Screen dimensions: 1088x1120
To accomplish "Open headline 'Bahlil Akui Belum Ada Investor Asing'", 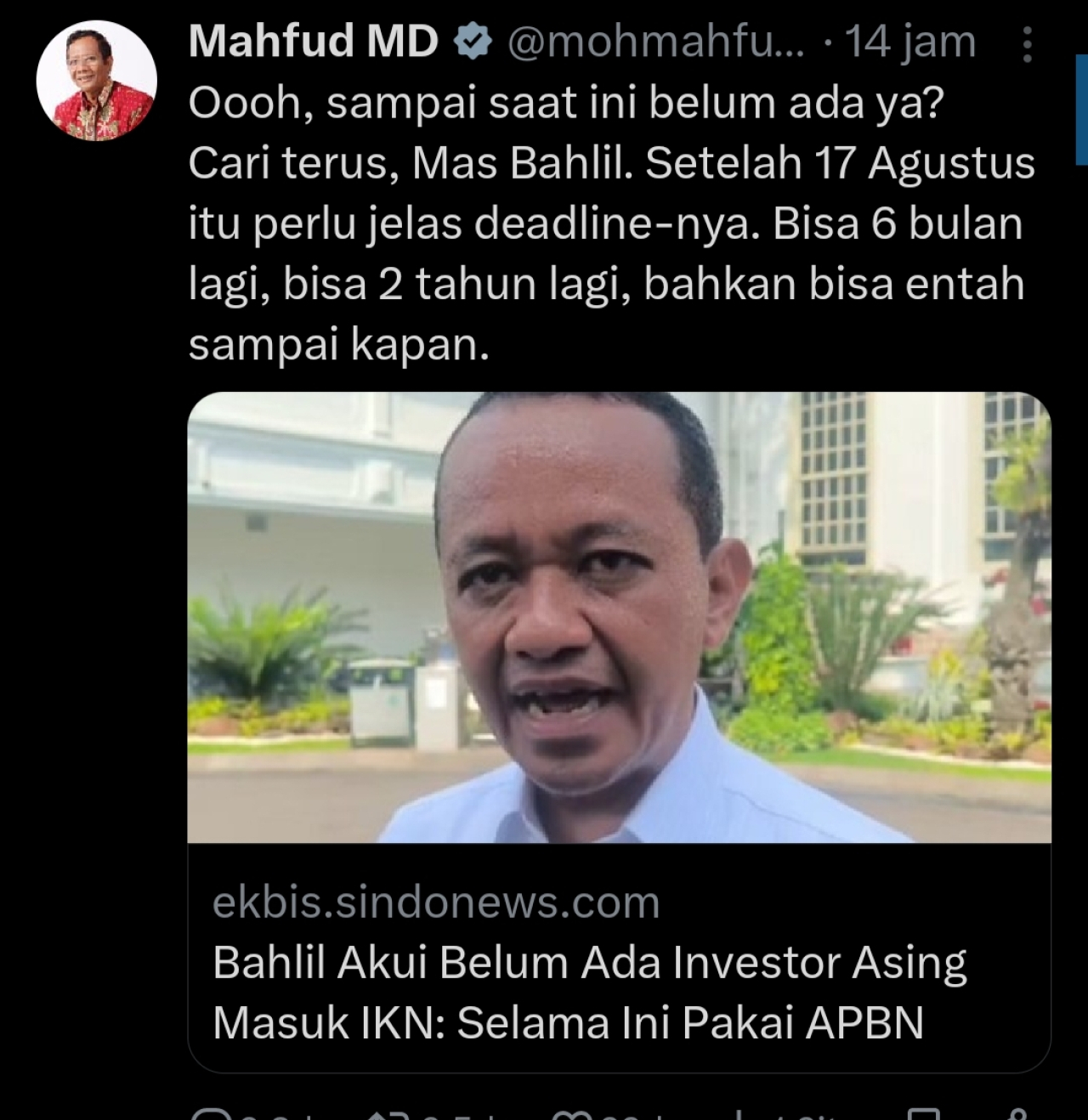I will pyautogui.click(x=590, y=964).
